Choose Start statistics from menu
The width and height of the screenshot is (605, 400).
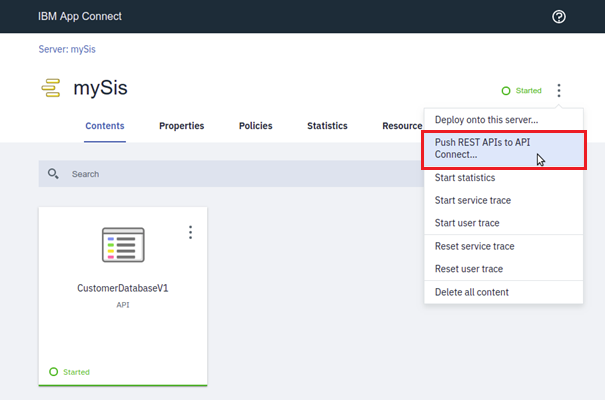point(504,178)
